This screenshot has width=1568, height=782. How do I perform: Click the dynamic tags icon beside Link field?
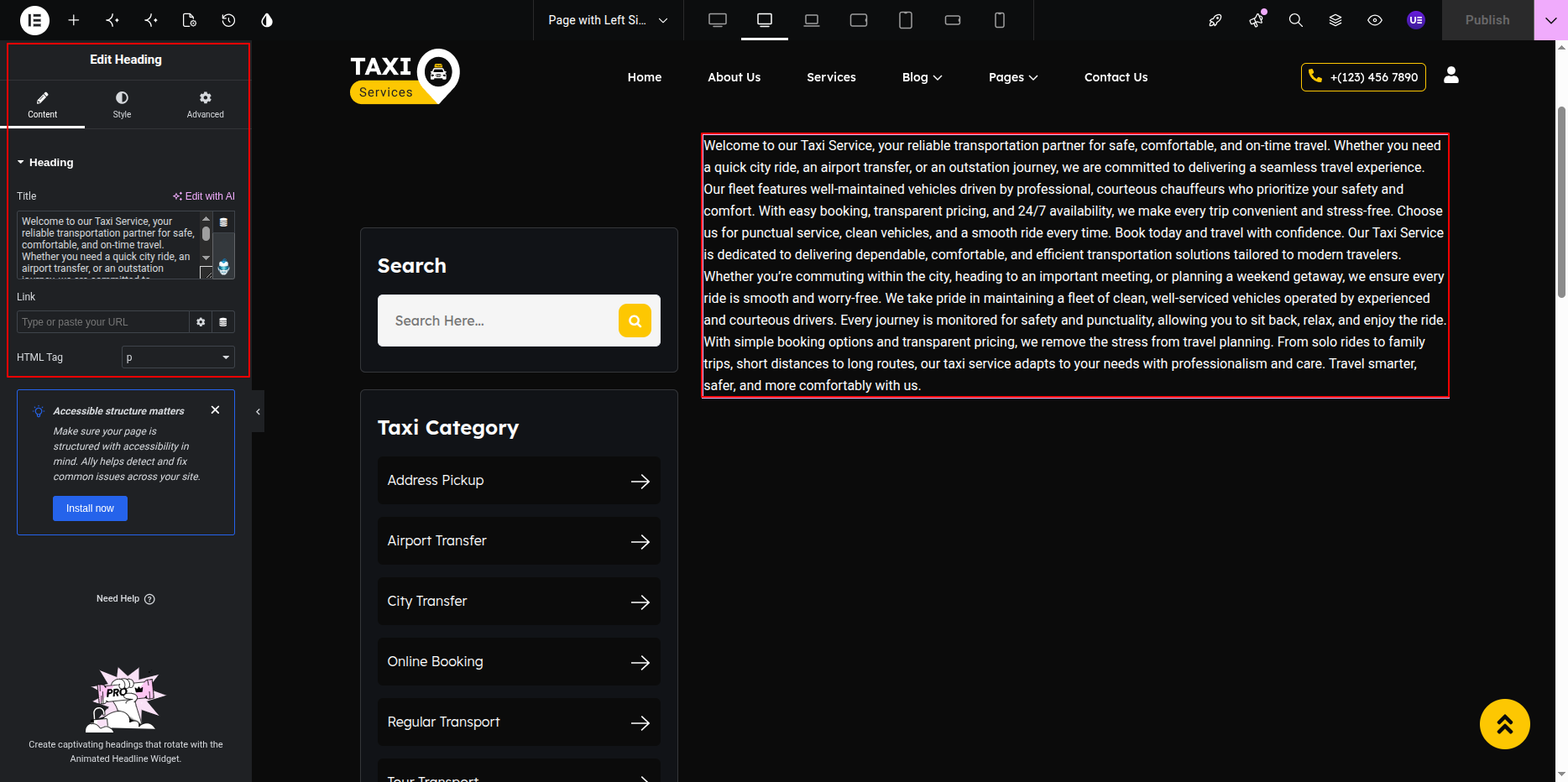pos(223,322)
